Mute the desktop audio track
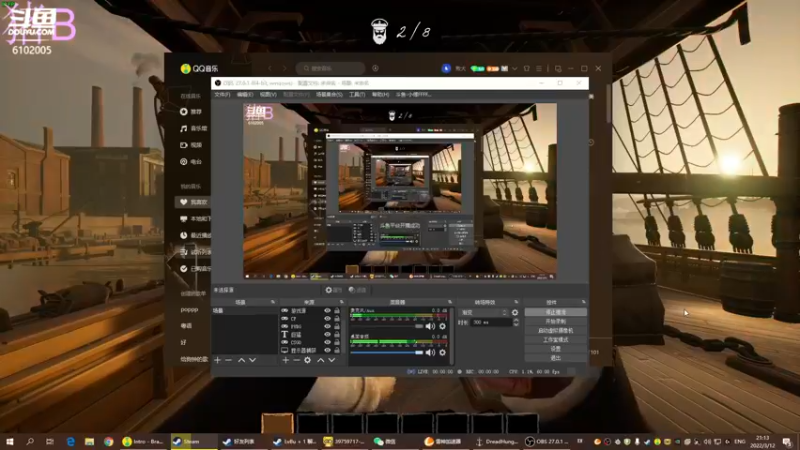This screenshot has width=800, height=450. click(x=431, y=352)
